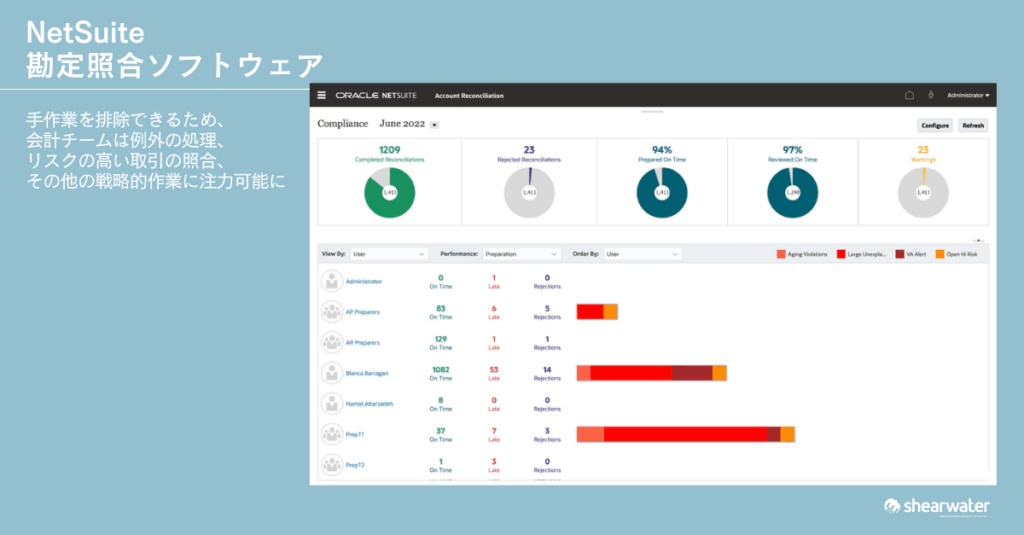Click 53 Late for Blanca Barragan
This screenshot has height=535, width=1024.
click(x=494, y=374)
